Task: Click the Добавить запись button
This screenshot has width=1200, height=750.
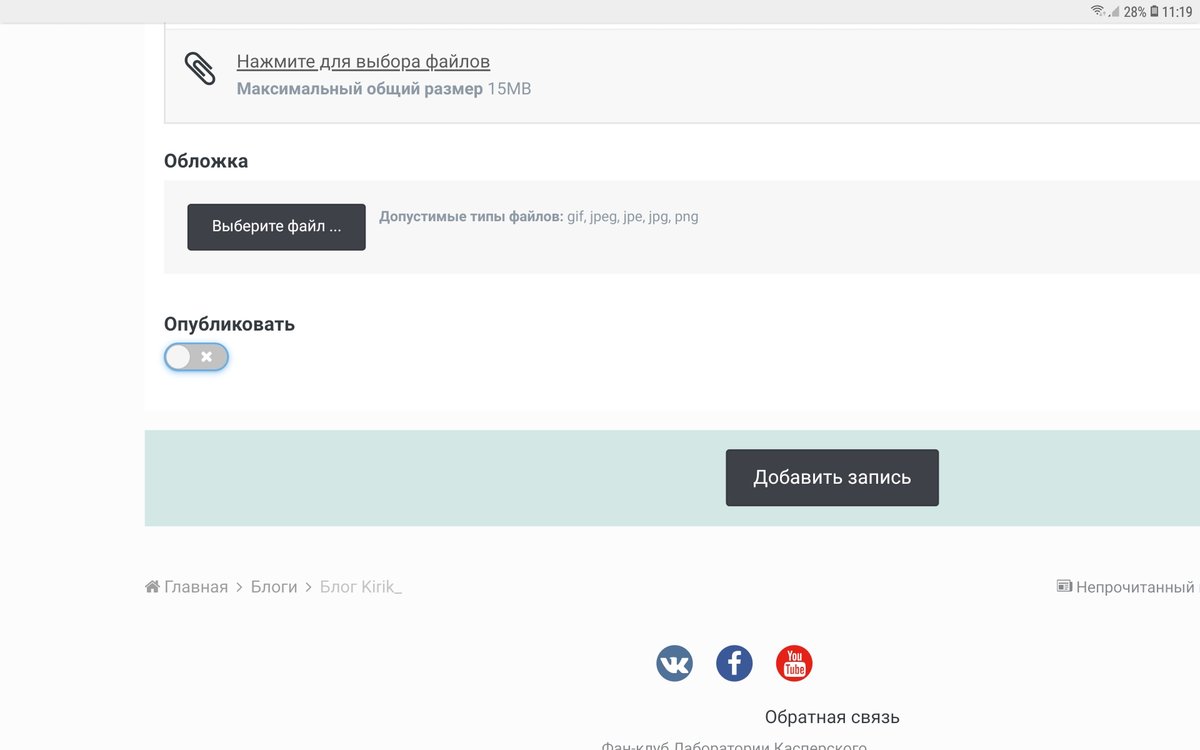Action: (832, 477)
